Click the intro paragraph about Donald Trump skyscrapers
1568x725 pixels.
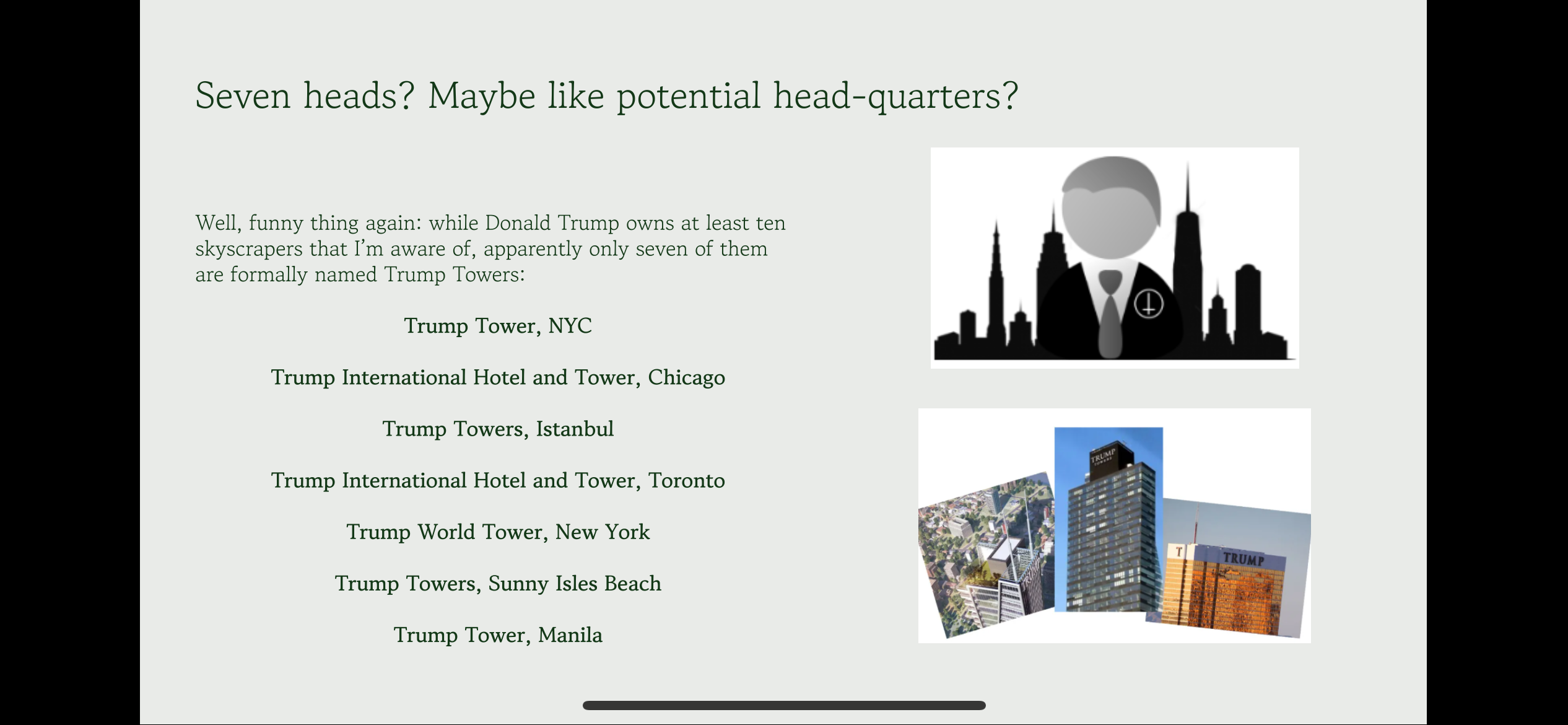pos(490,248)
